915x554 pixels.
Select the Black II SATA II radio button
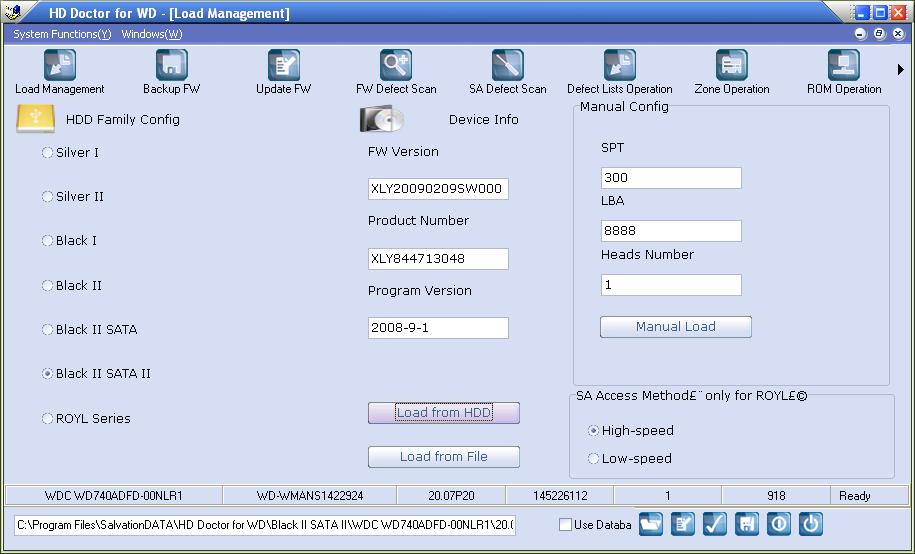pyautogui.click(x=47, y=374)
